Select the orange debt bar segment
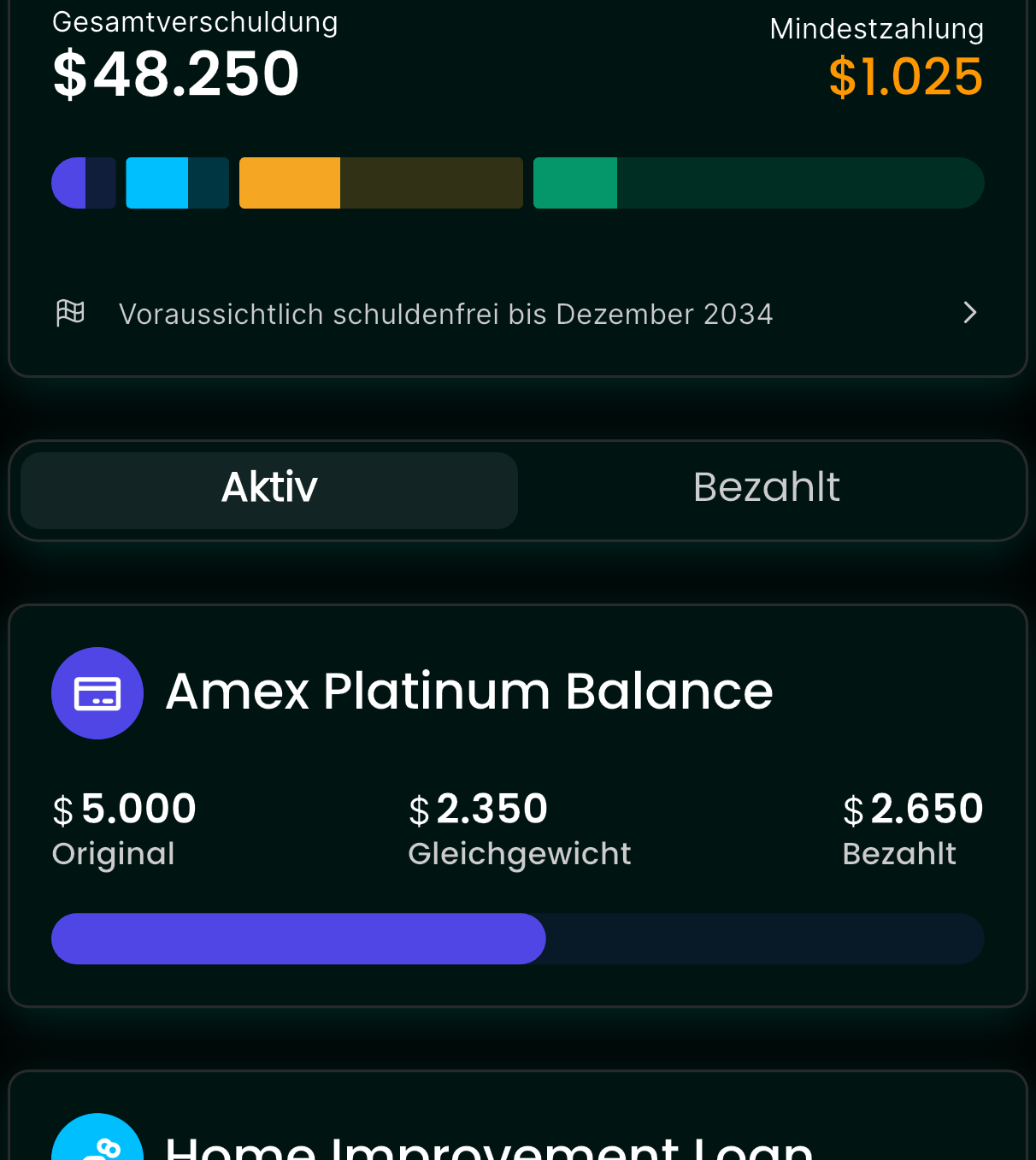The width and height of the screenshot is (1036, 1160). point(290,183)
